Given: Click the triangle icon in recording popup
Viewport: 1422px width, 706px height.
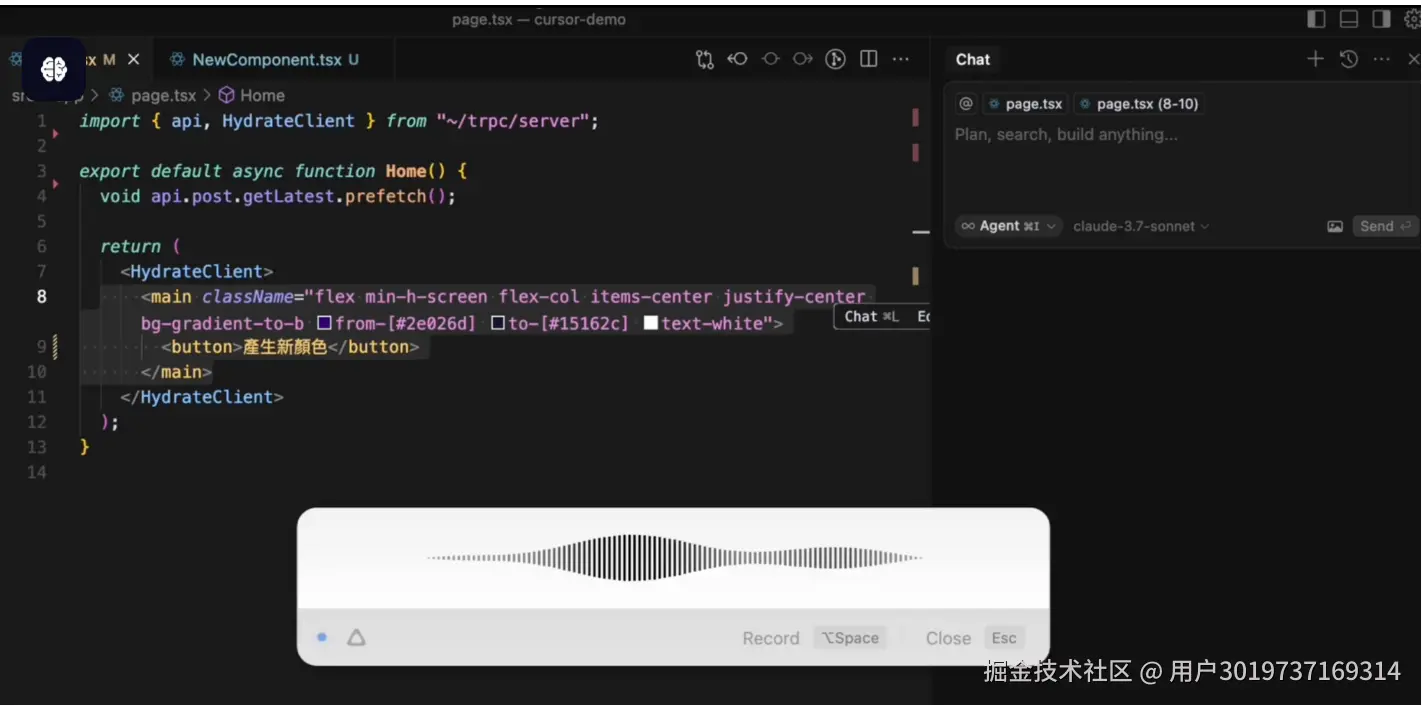Looking at the screenshot, I should 356,637.
